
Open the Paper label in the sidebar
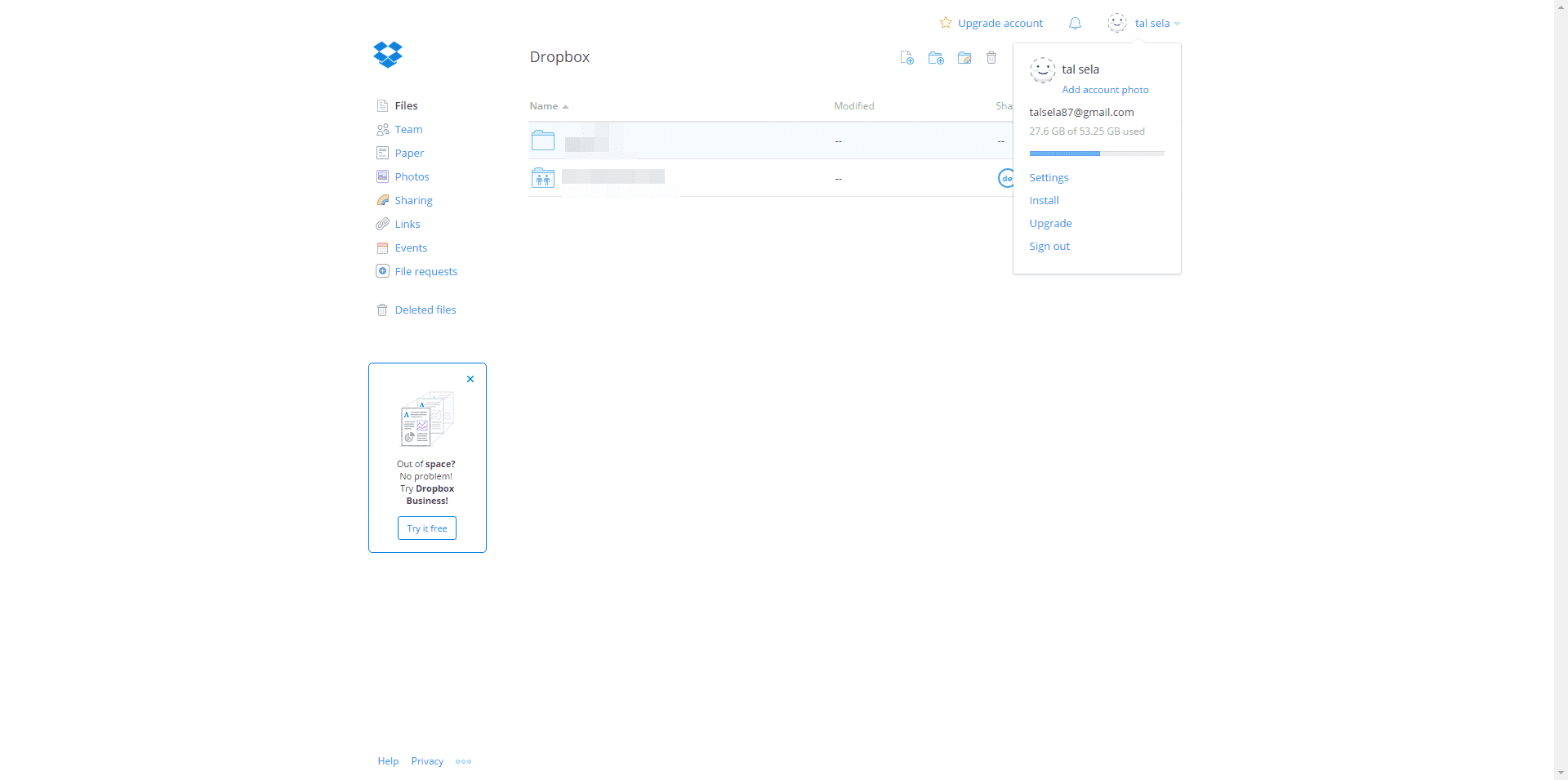click(x=409, y=153)
